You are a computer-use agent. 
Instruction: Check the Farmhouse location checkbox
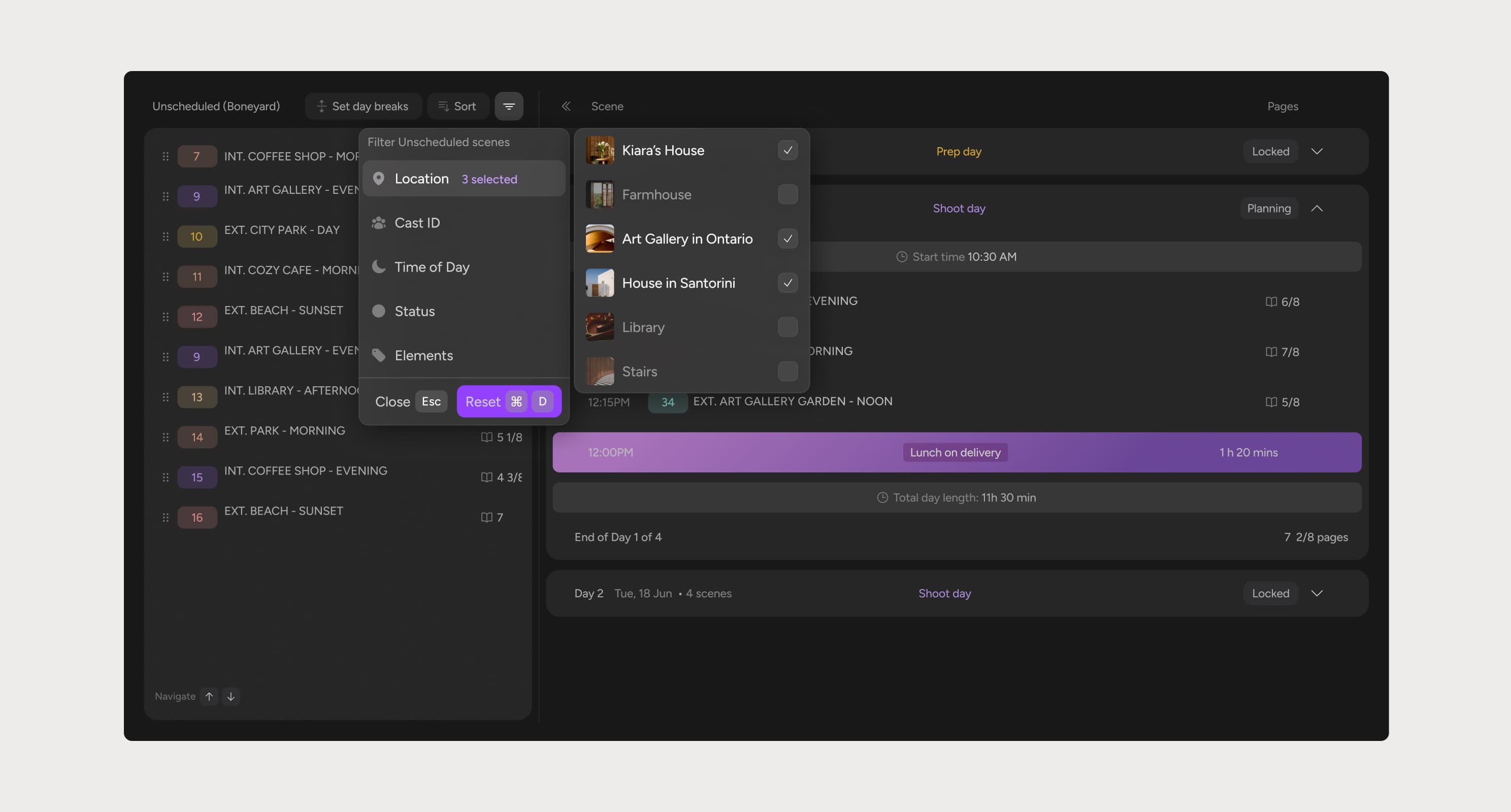(787, 195)
